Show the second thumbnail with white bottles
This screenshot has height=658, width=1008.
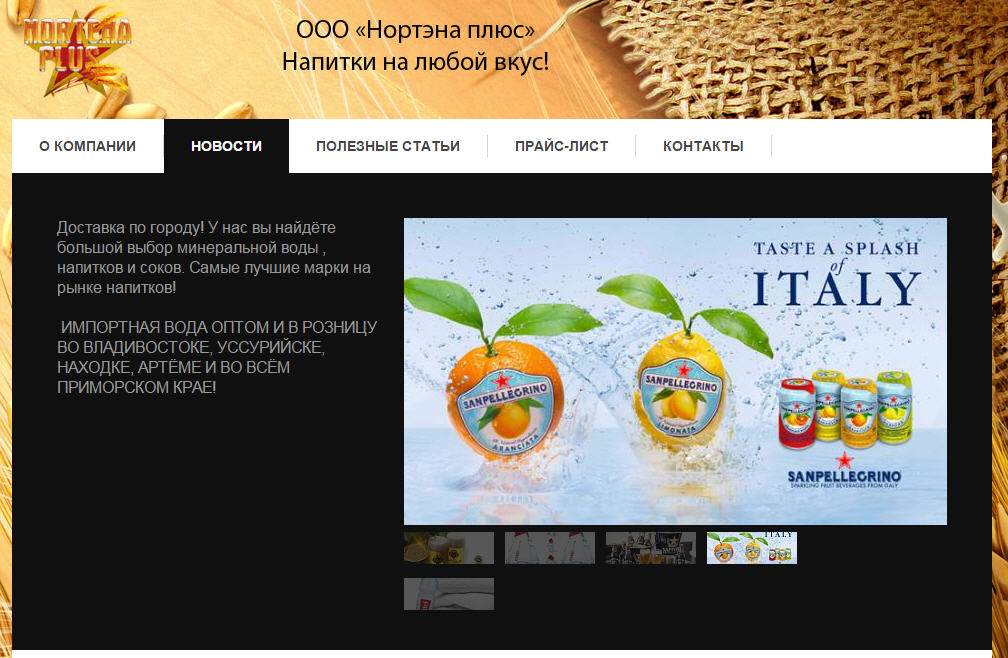click(x=550, y=547)
